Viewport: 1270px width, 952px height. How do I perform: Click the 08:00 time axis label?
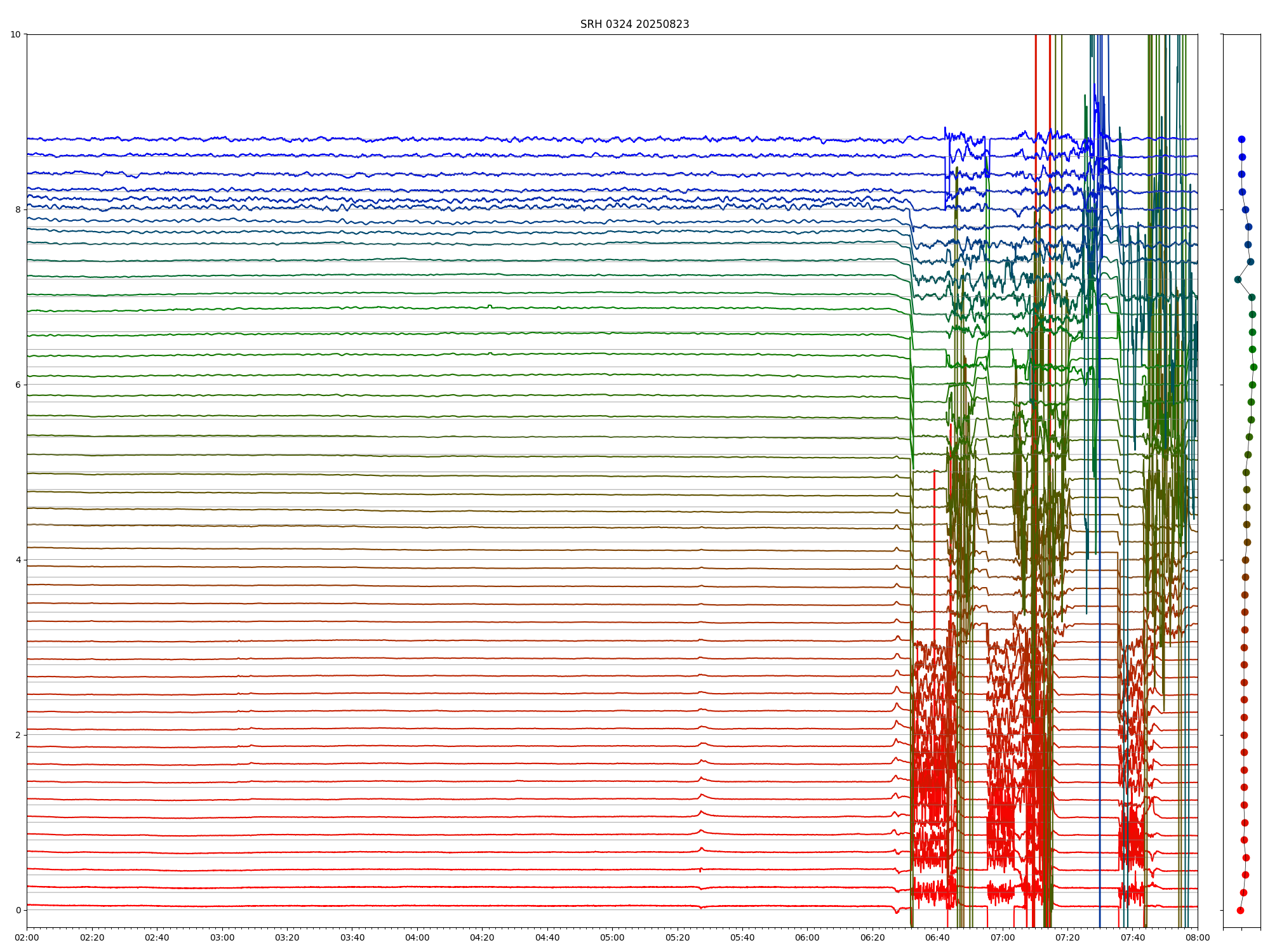1198,937
